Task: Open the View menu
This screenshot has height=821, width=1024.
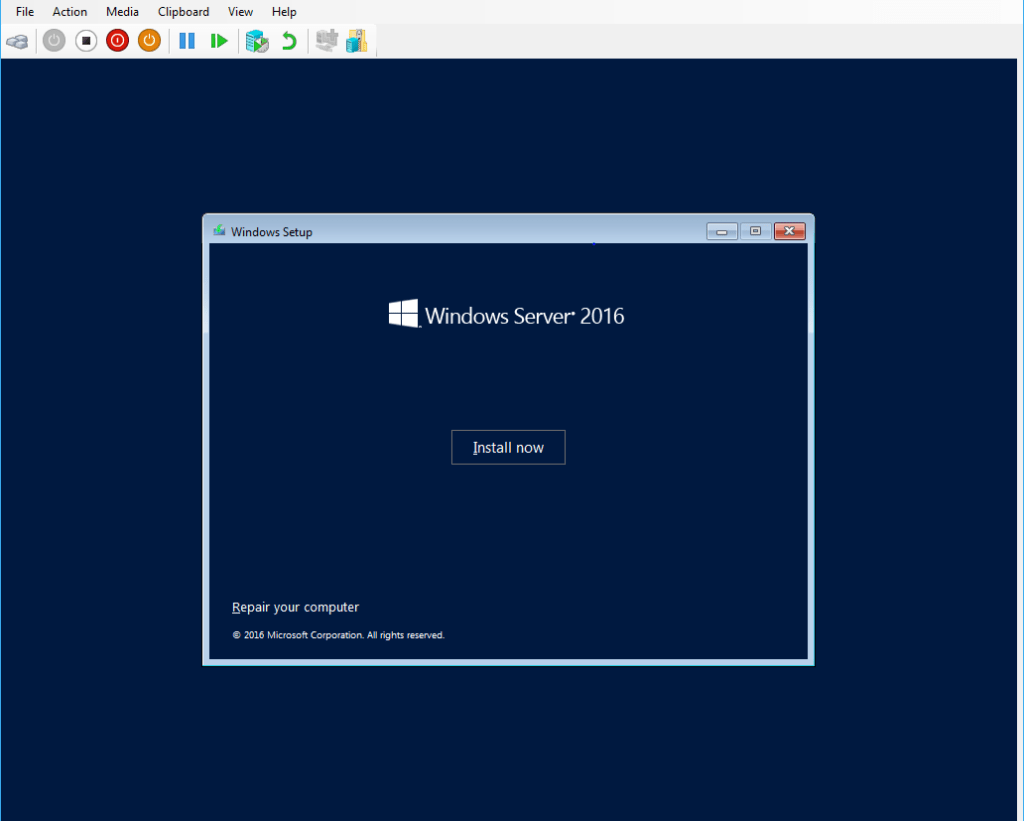Action: pyautogui.click(x=240, y=12)
